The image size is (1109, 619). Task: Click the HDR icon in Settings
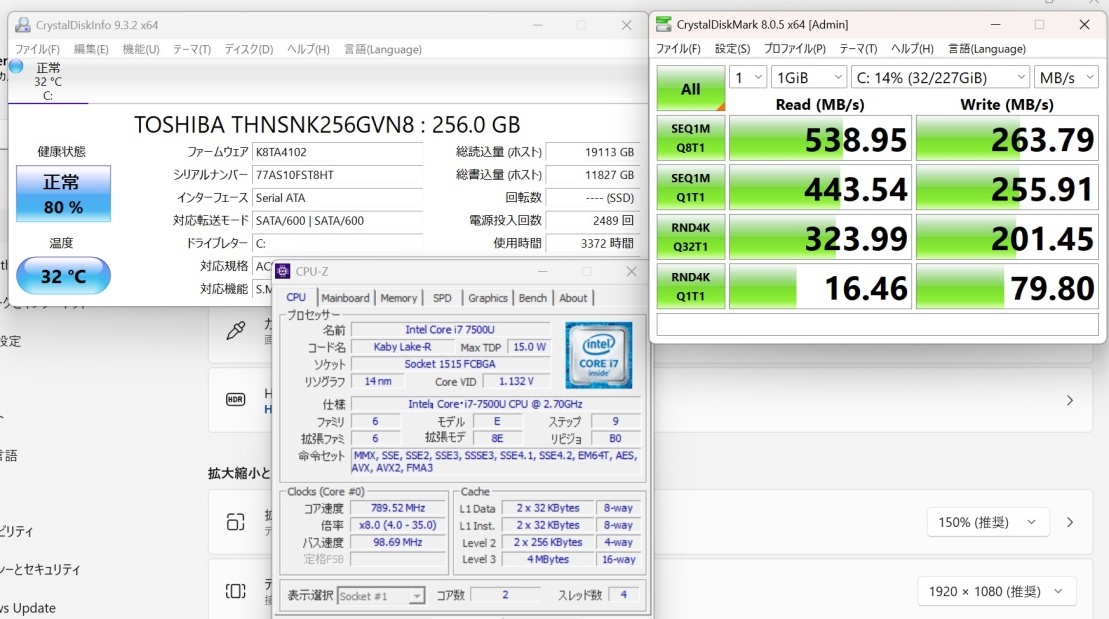point(235,399)
